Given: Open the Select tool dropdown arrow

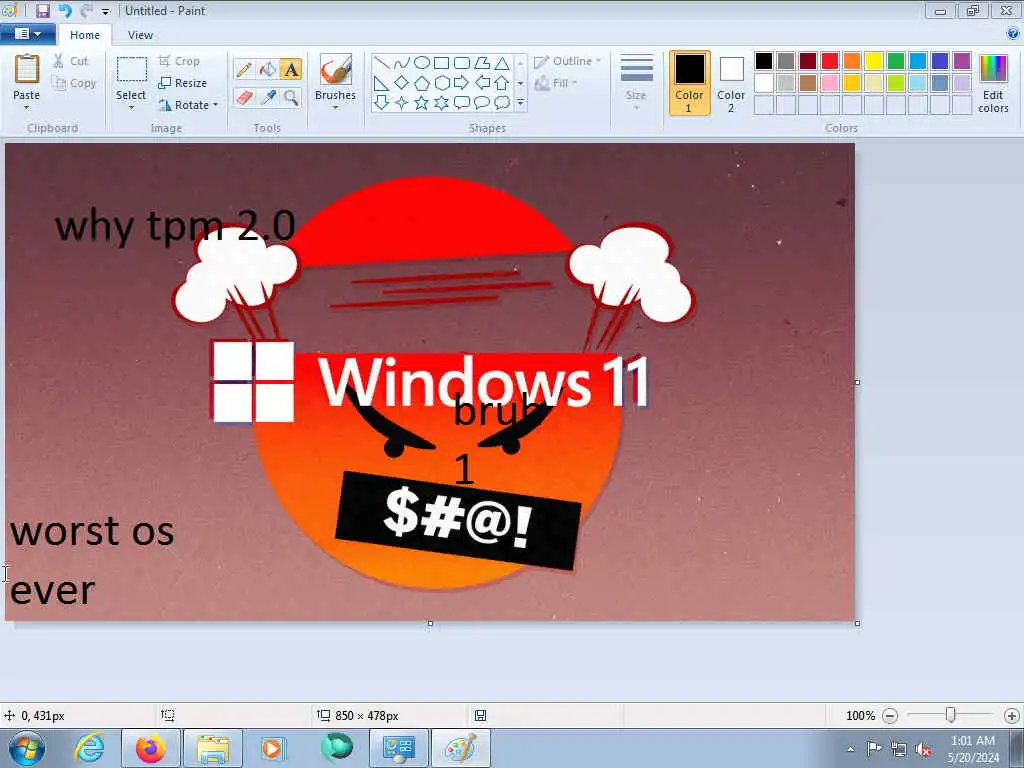Looking at the screenshot, I should point(131,108).
